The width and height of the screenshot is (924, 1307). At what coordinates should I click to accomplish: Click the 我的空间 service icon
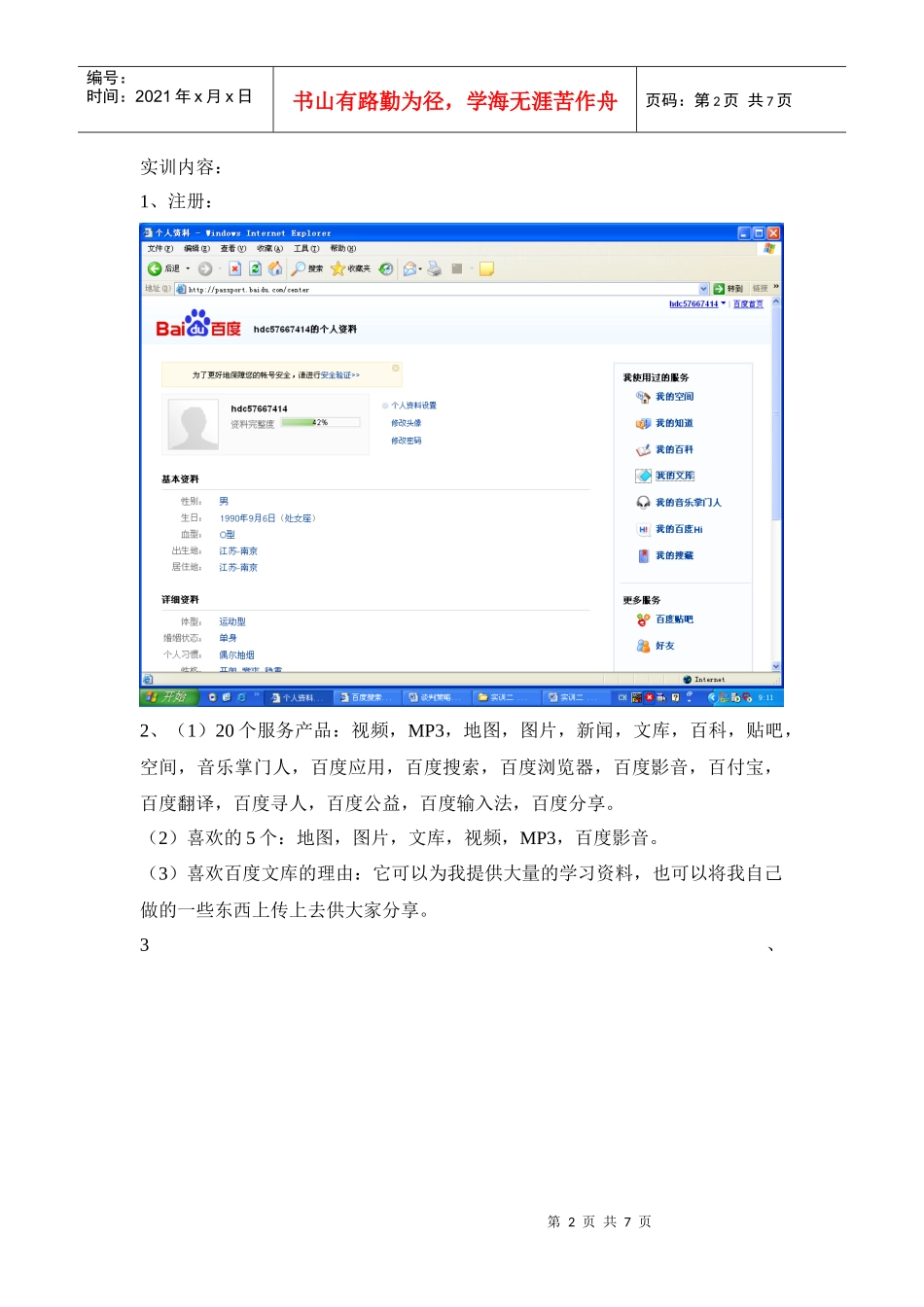[643, 397]
